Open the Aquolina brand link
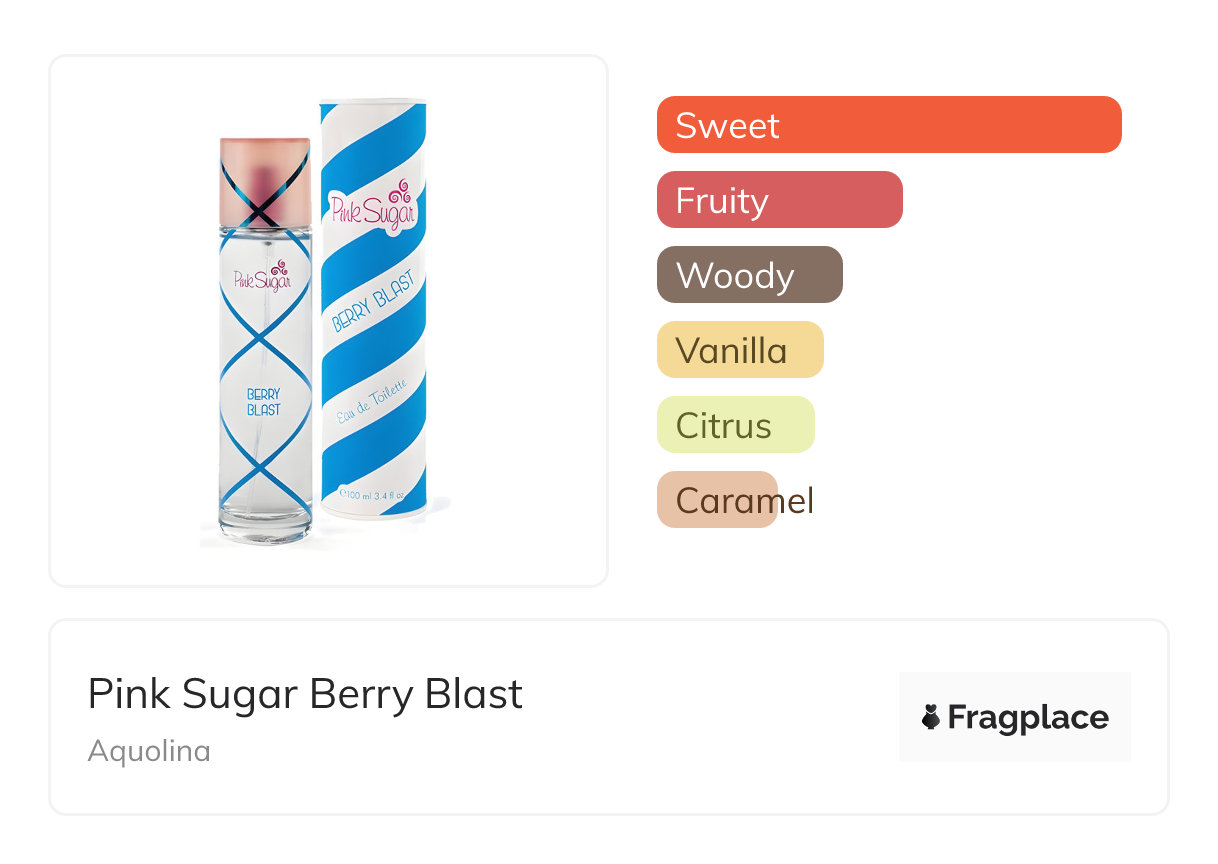Image resolution: width=1218 pixels, height=864 pixels. (x=149, y=751)
